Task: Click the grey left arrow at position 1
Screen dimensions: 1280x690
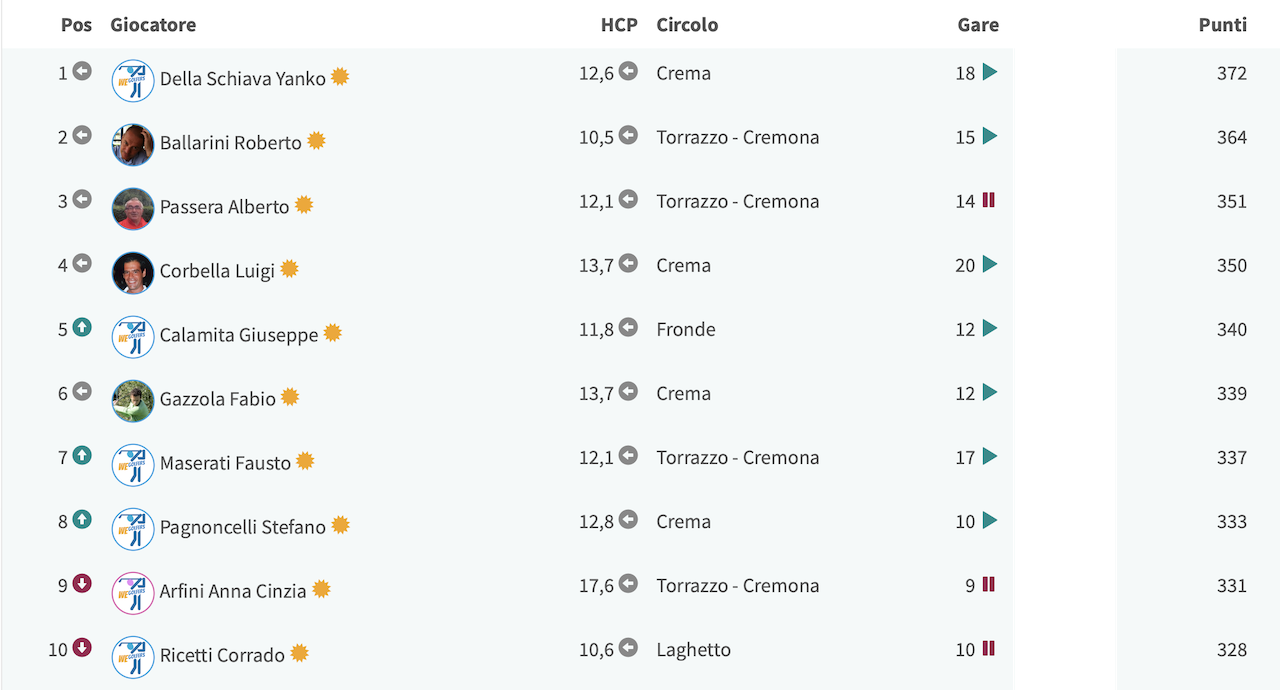Action: [x=82, y=71]
